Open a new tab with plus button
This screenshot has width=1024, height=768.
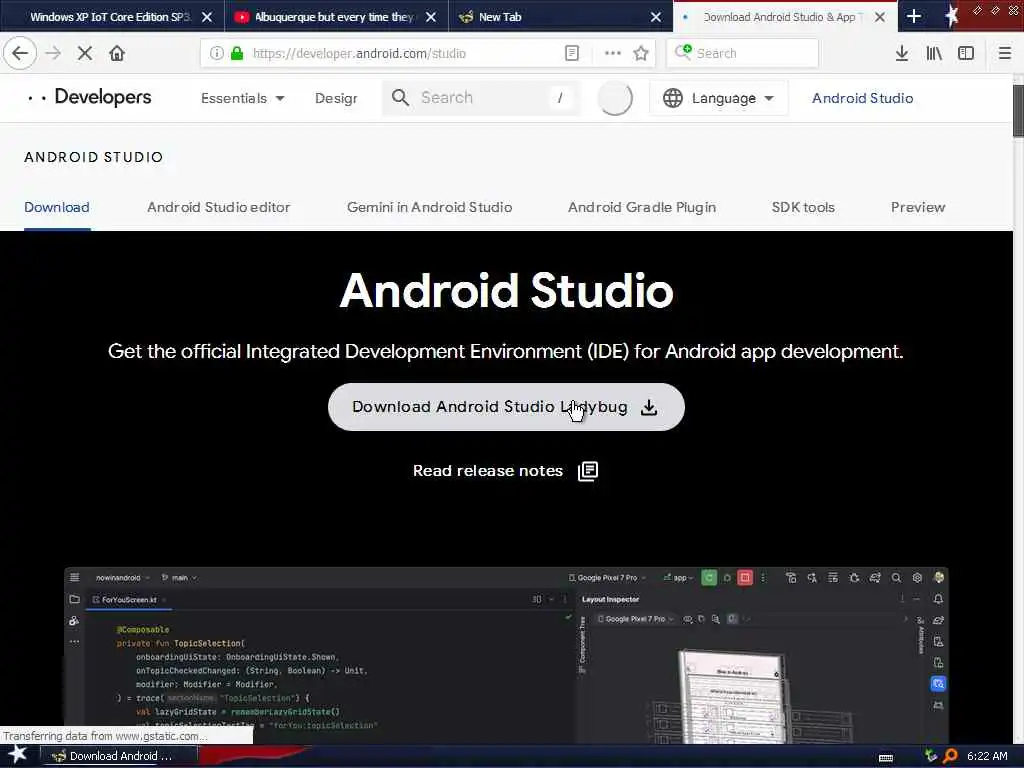(914, 16)
